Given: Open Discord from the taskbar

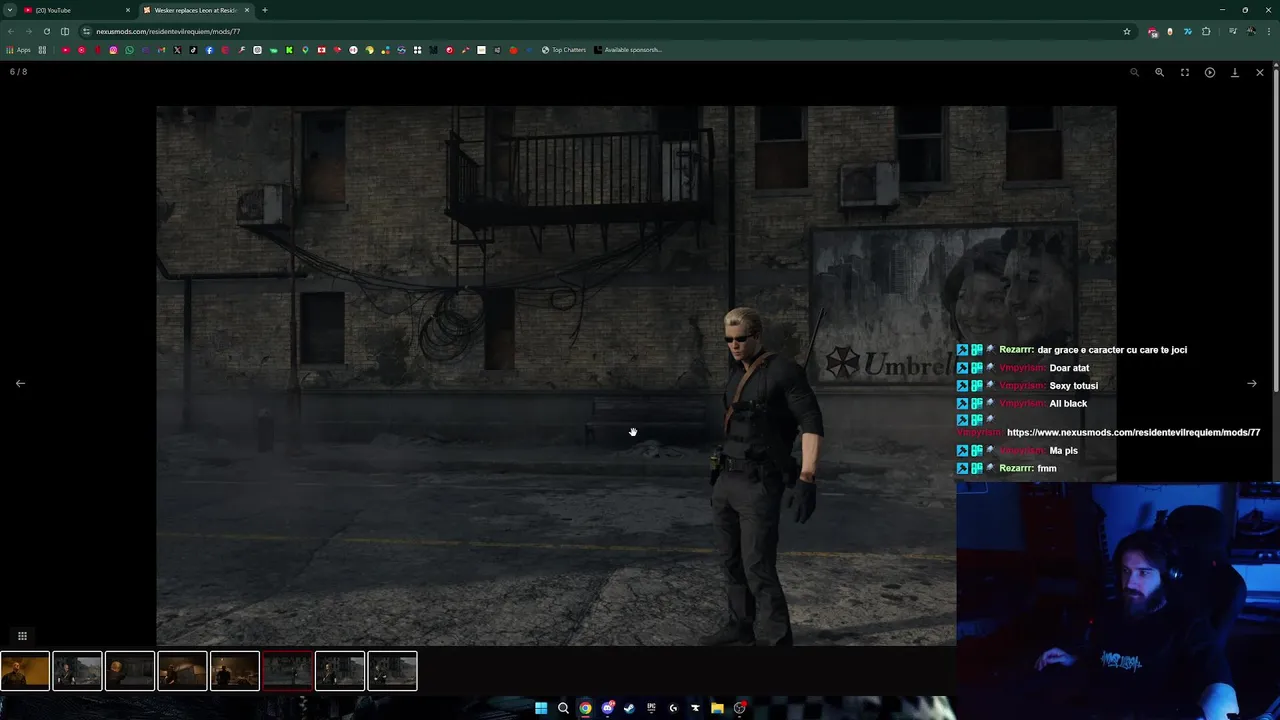Looking at the screenshot, I should point(607,708).
